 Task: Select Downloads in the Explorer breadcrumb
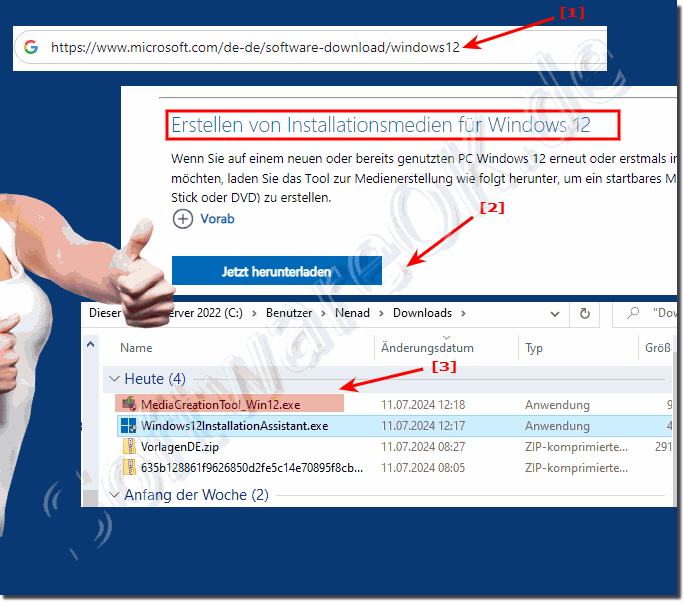(422, 313)
